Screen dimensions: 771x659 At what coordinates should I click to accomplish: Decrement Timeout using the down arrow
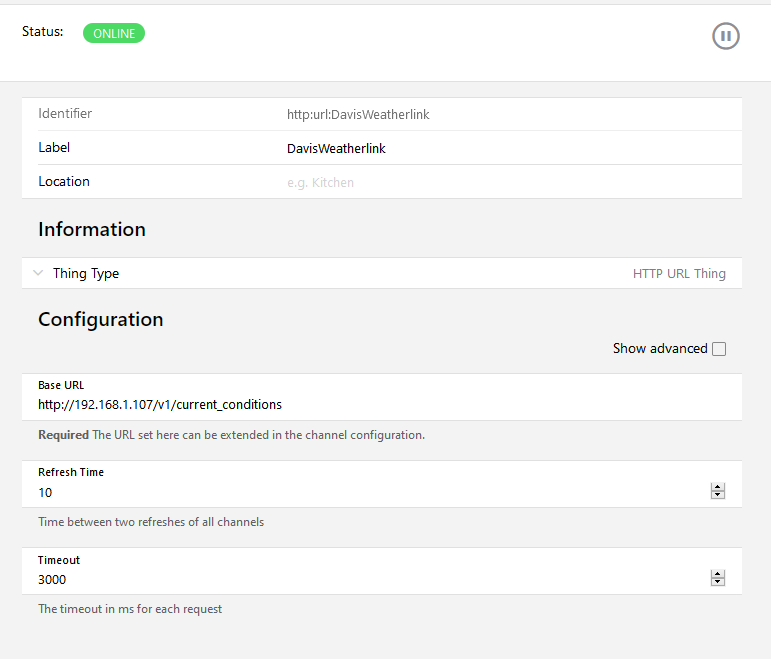click(717, 583)
